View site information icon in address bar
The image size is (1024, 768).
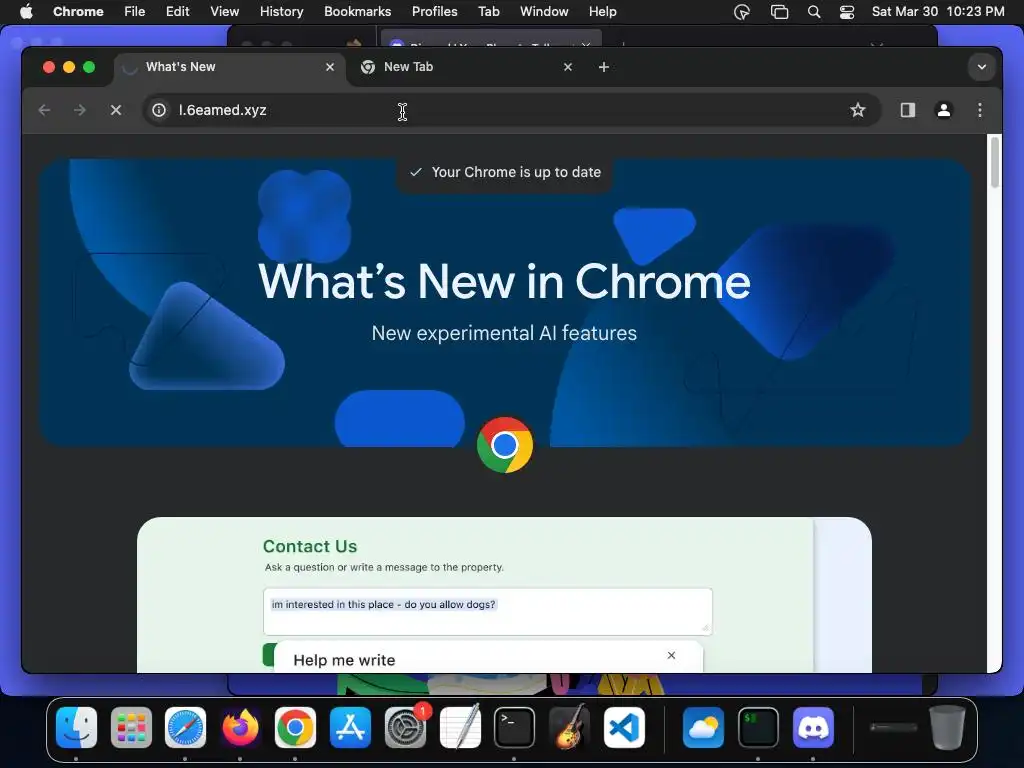coord(159,110)
